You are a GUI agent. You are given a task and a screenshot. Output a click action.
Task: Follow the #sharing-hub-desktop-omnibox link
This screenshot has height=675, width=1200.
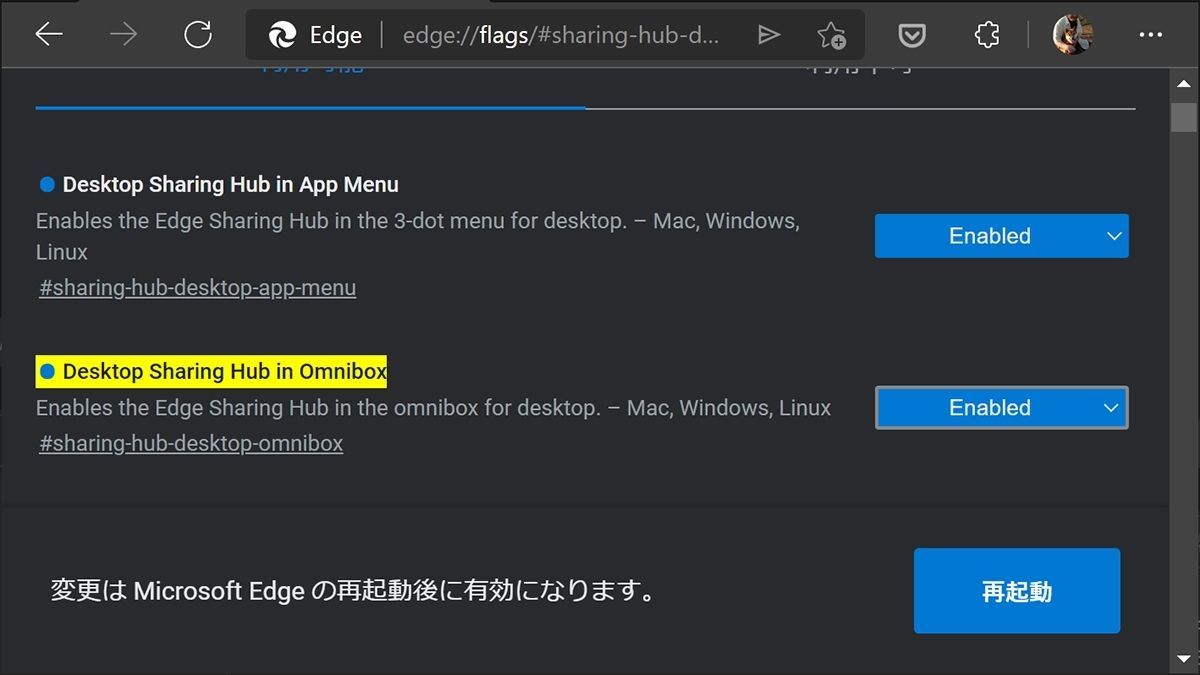pos(191,443)
